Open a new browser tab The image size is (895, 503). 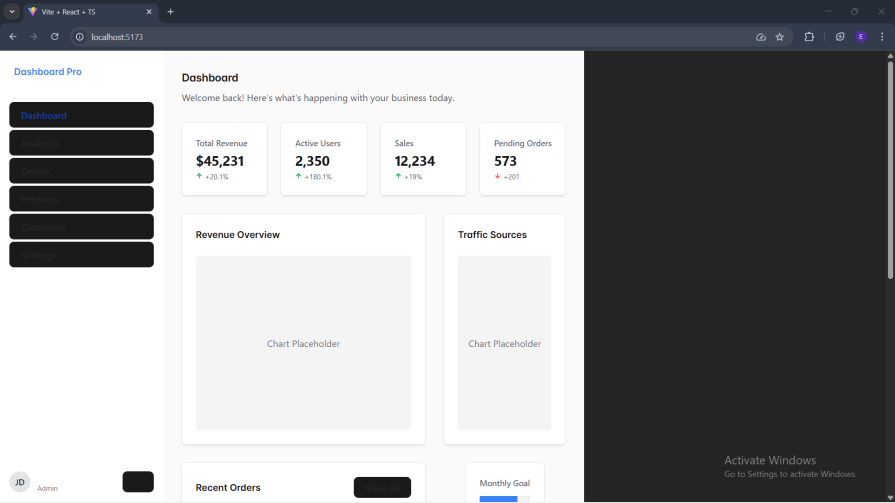click(170, 12)
